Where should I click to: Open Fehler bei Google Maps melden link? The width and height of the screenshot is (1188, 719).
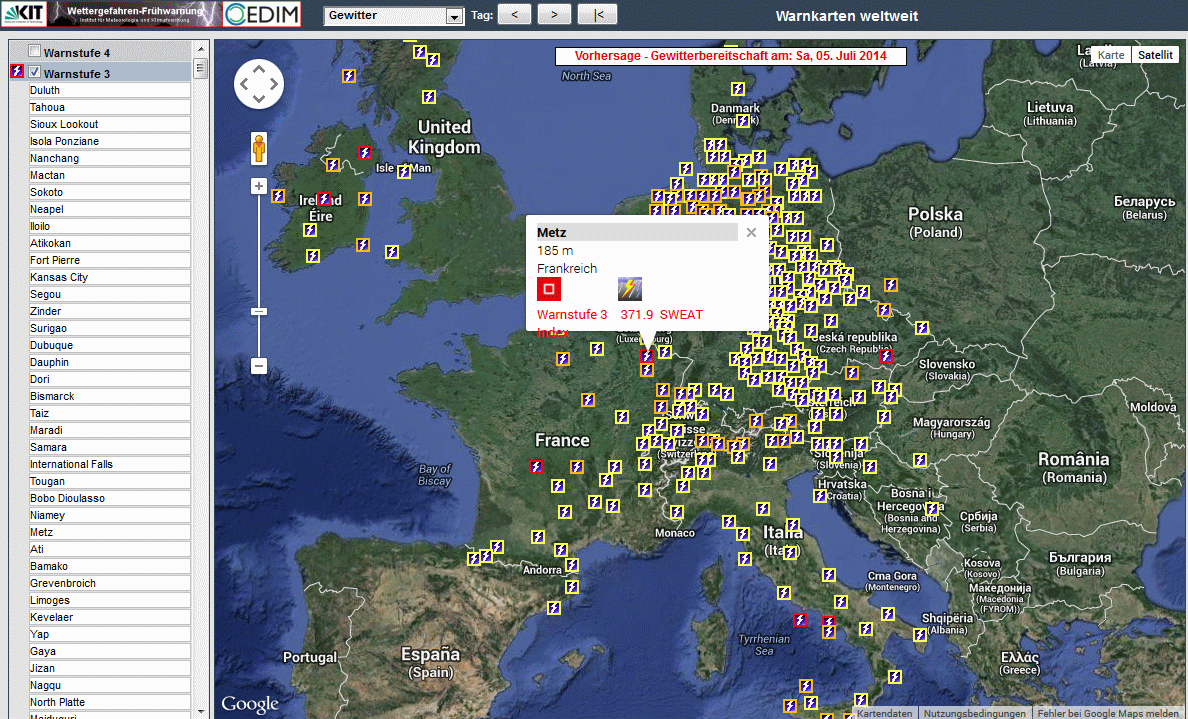point(1108,713)
